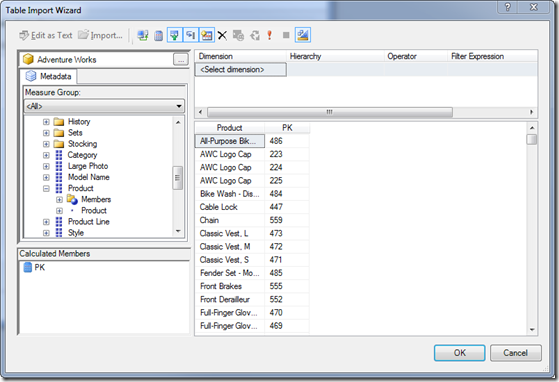Click the results grid vertical scrollbar thumb
The width and height of the screenshot is (559, 382).
(532, 139)
